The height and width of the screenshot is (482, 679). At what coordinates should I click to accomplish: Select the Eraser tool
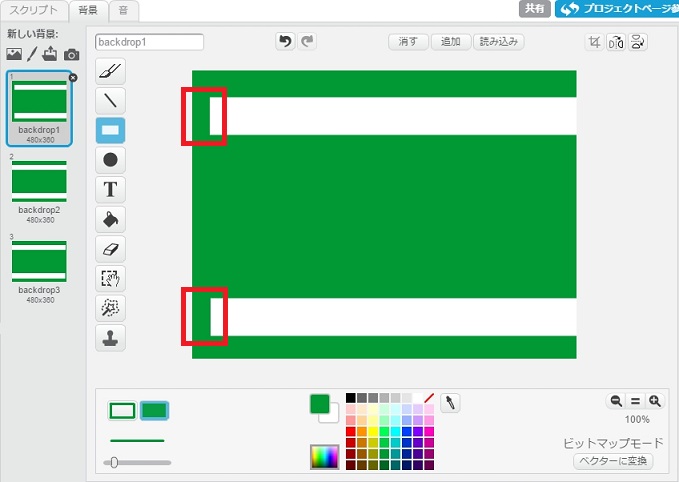point(110,249)
